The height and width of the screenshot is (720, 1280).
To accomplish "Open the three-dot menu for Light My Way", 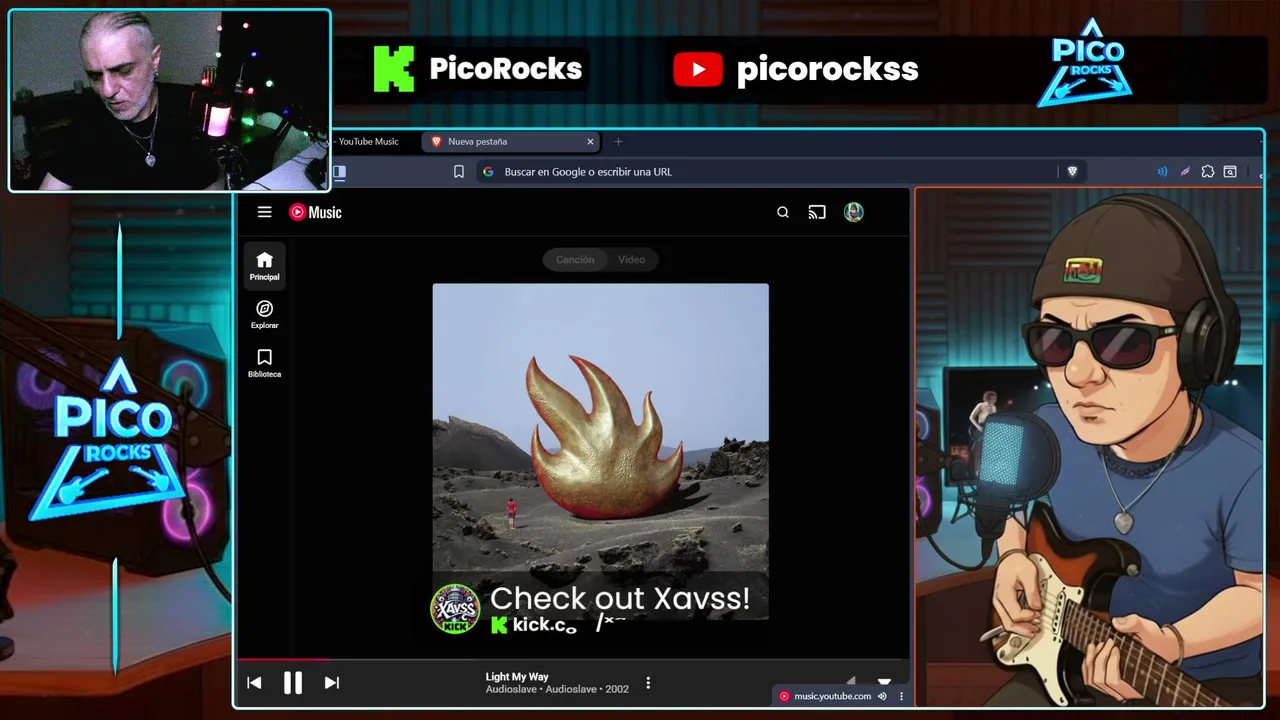I will click(x=648, y=683).
